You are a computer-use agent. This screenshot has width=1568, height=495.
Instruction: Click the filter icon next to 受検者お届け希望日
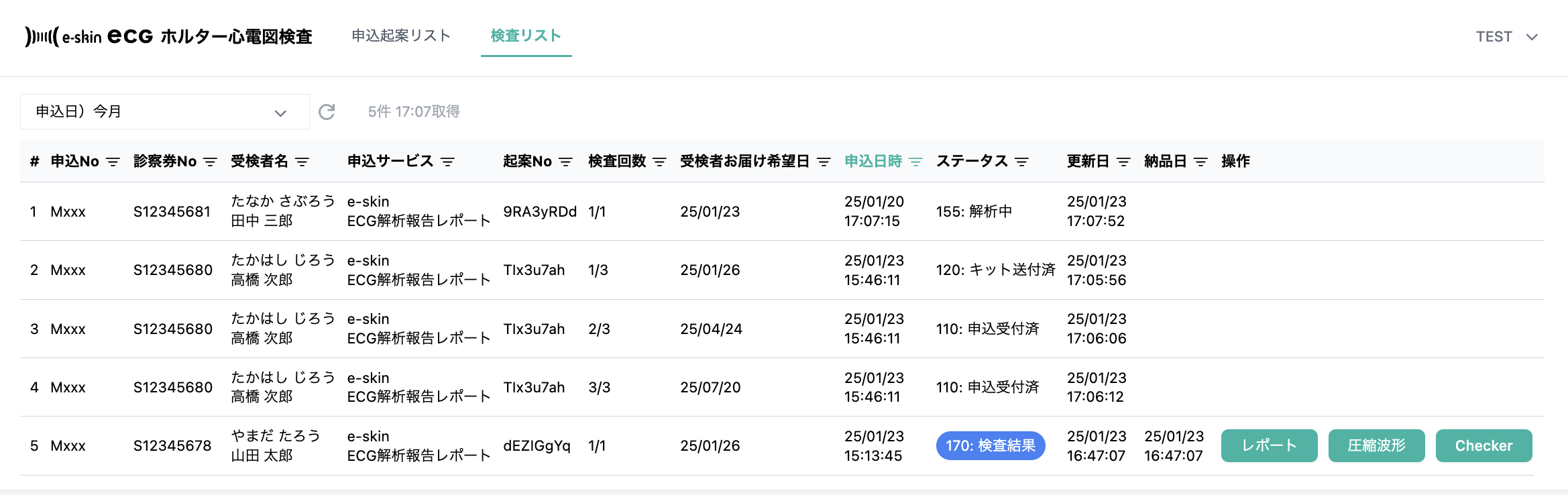(824, 162)
